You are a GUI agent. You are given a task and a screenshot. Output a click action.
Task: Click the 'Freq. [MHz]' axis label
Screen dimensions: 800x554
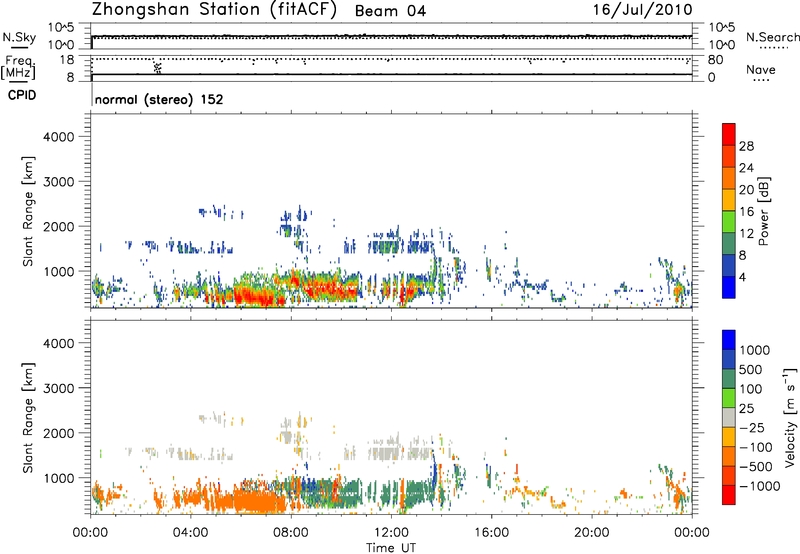coord(18,68)
